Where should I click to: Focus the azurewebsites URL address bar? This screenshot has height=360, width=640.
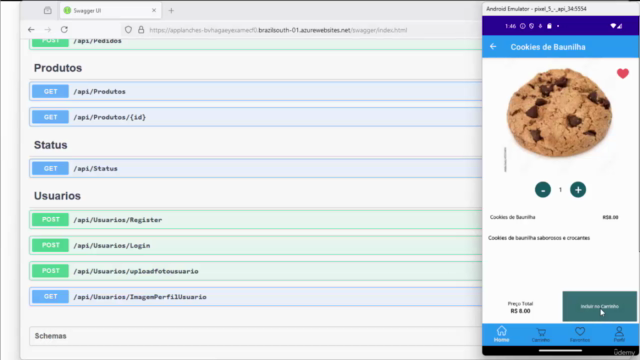coord(278,30)
